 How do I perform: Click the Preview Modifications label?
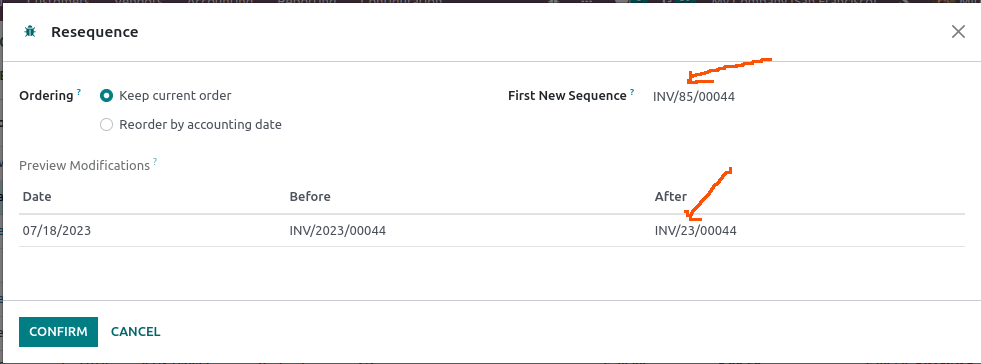84,166
